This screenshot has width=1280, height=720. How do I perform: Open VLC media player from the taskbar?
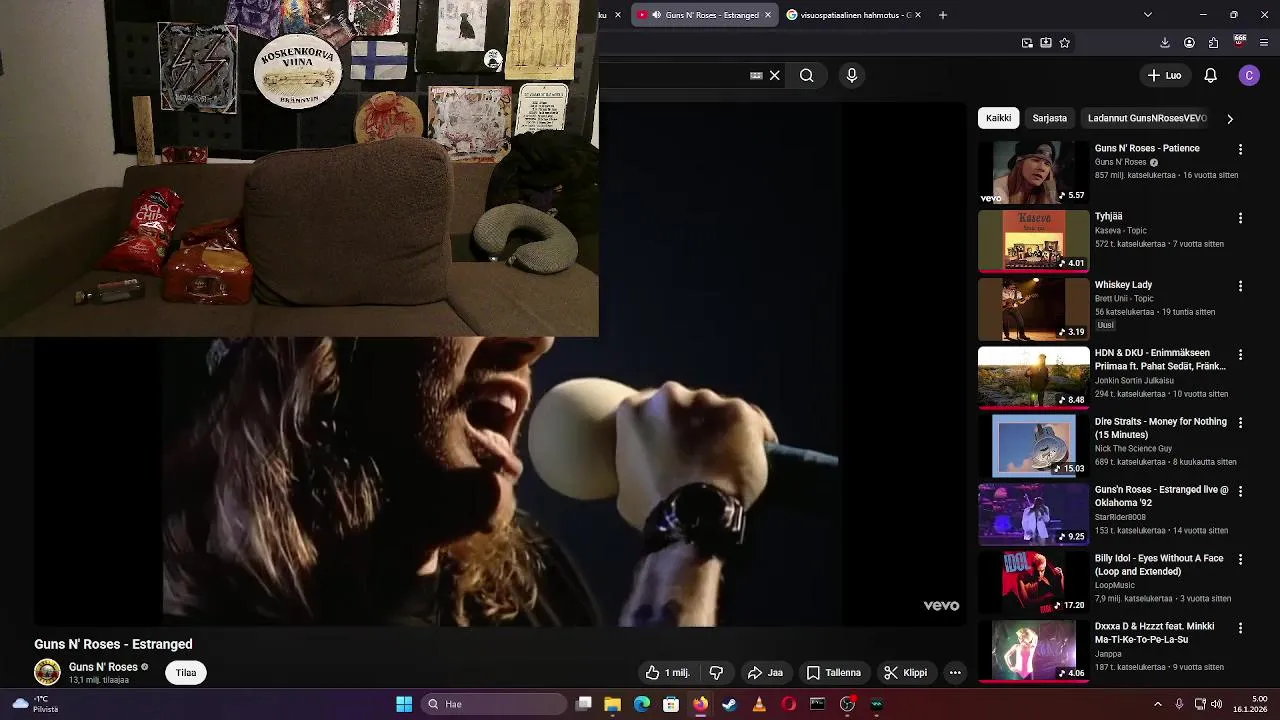(759, 704)
